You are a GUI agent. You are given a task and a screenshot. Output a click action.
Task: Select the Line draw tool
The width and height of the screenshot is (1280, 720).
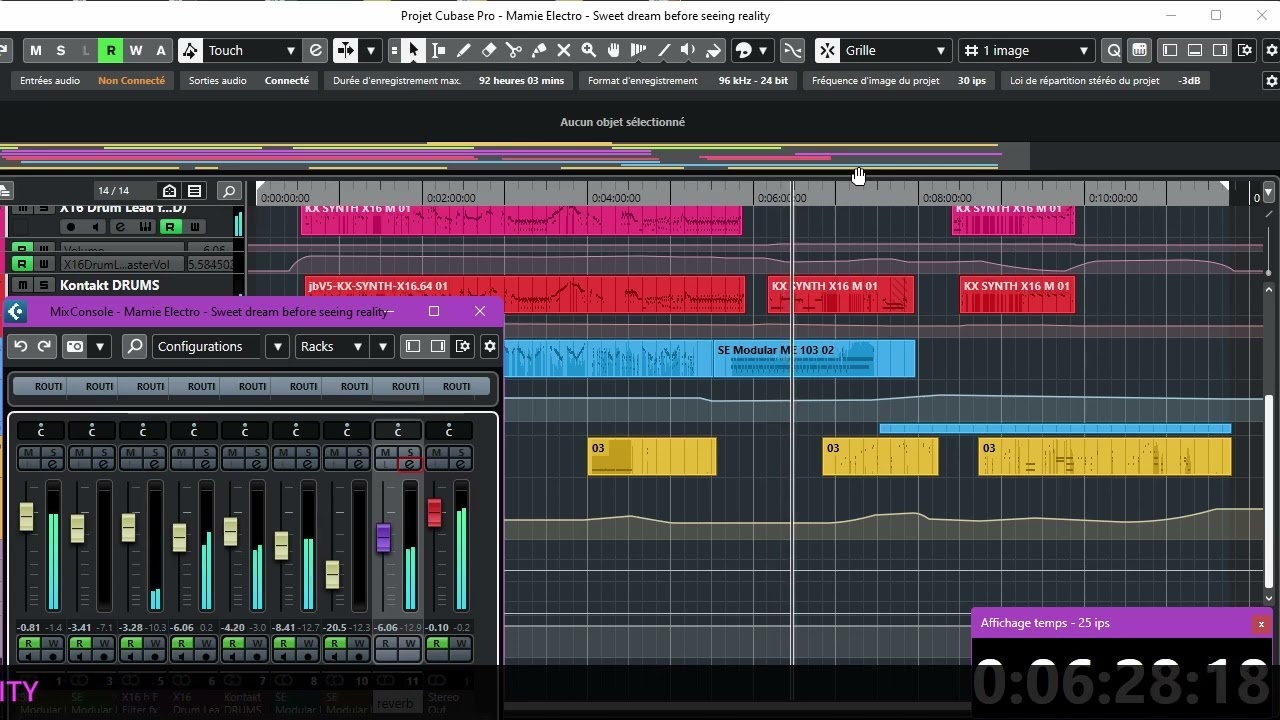coord(663,50)
